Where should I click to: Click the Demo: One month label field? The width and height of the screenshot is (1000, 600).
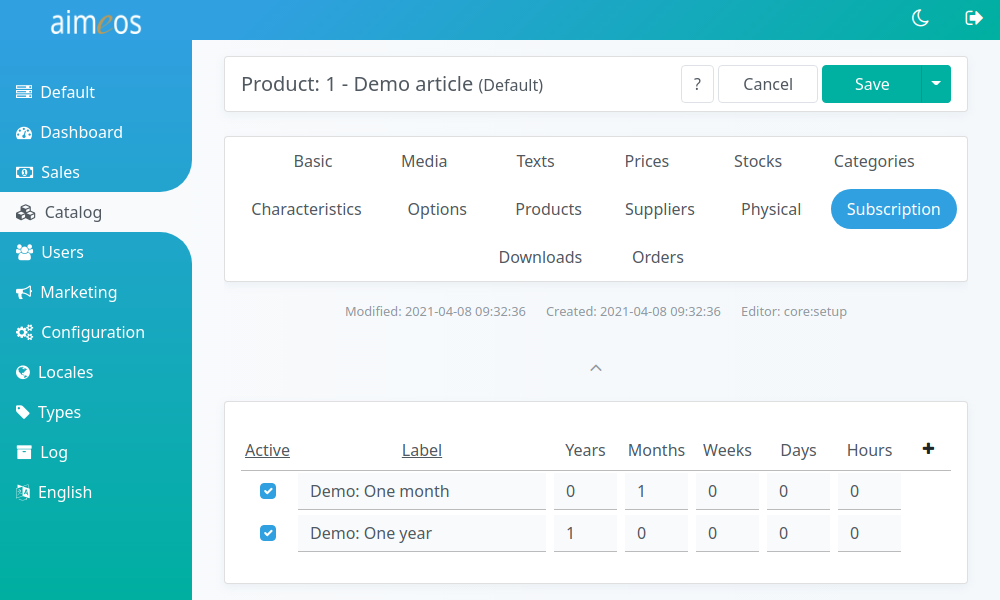click(422, 491)
